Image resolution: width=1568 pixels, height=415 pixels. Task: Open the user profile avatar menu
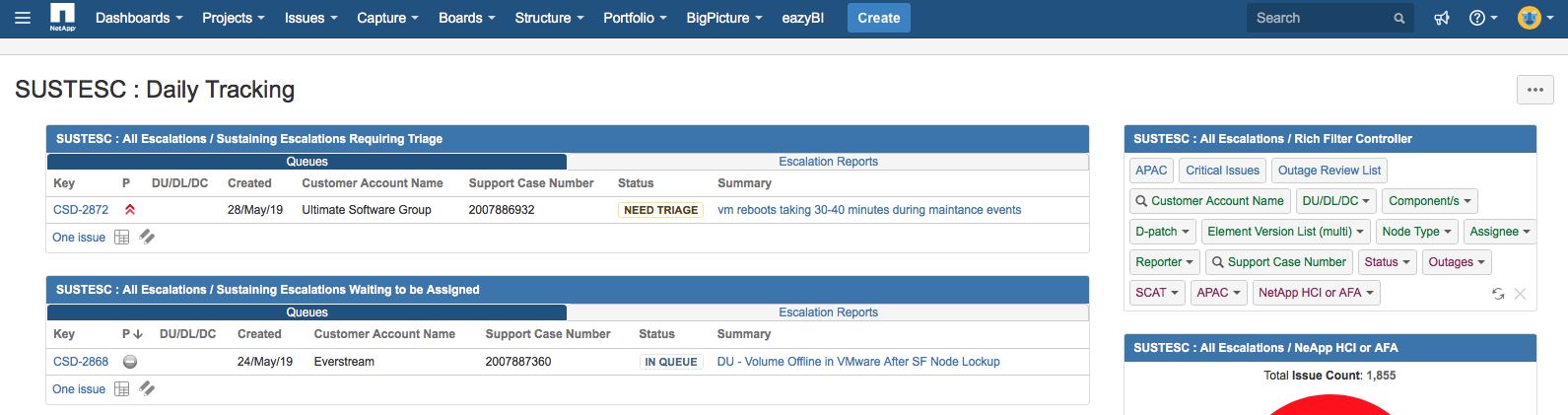(1534, 18)
